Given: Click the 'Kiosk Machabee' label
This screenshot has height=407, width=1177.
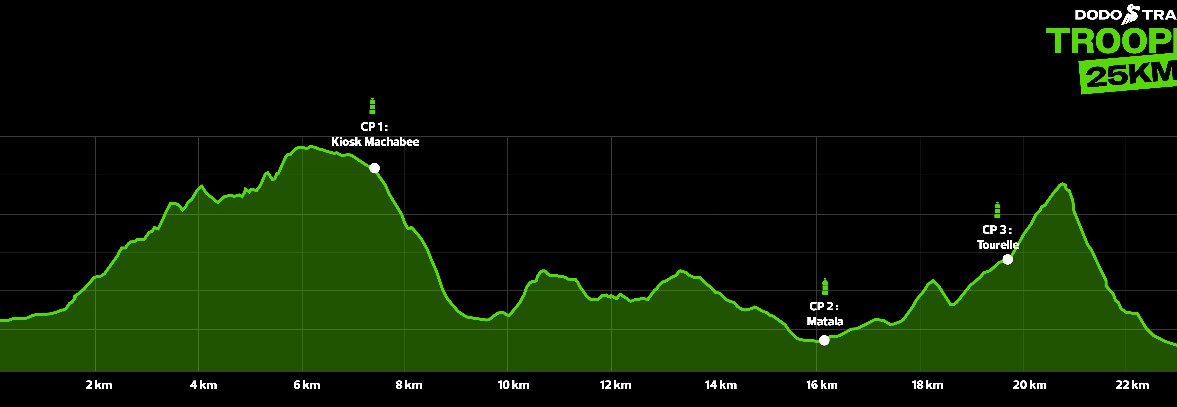Looking at the screenshot, I should (375, 142).
